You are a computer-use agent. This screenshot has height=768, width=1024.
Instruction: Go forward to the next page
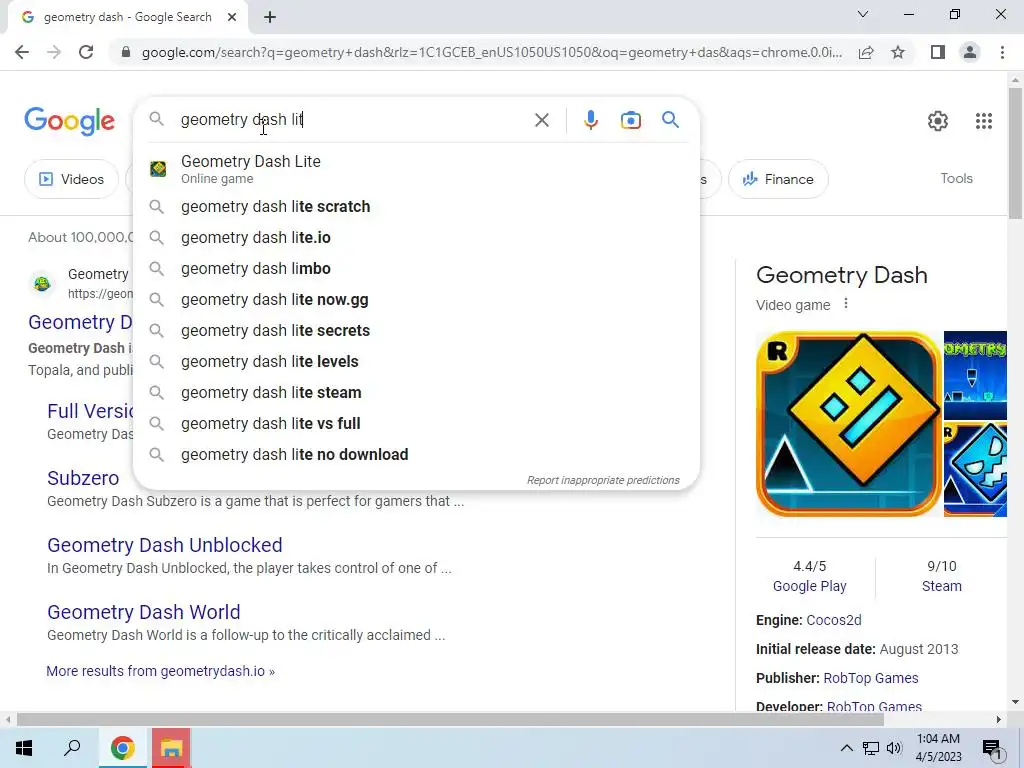click(x=54, y=52)
